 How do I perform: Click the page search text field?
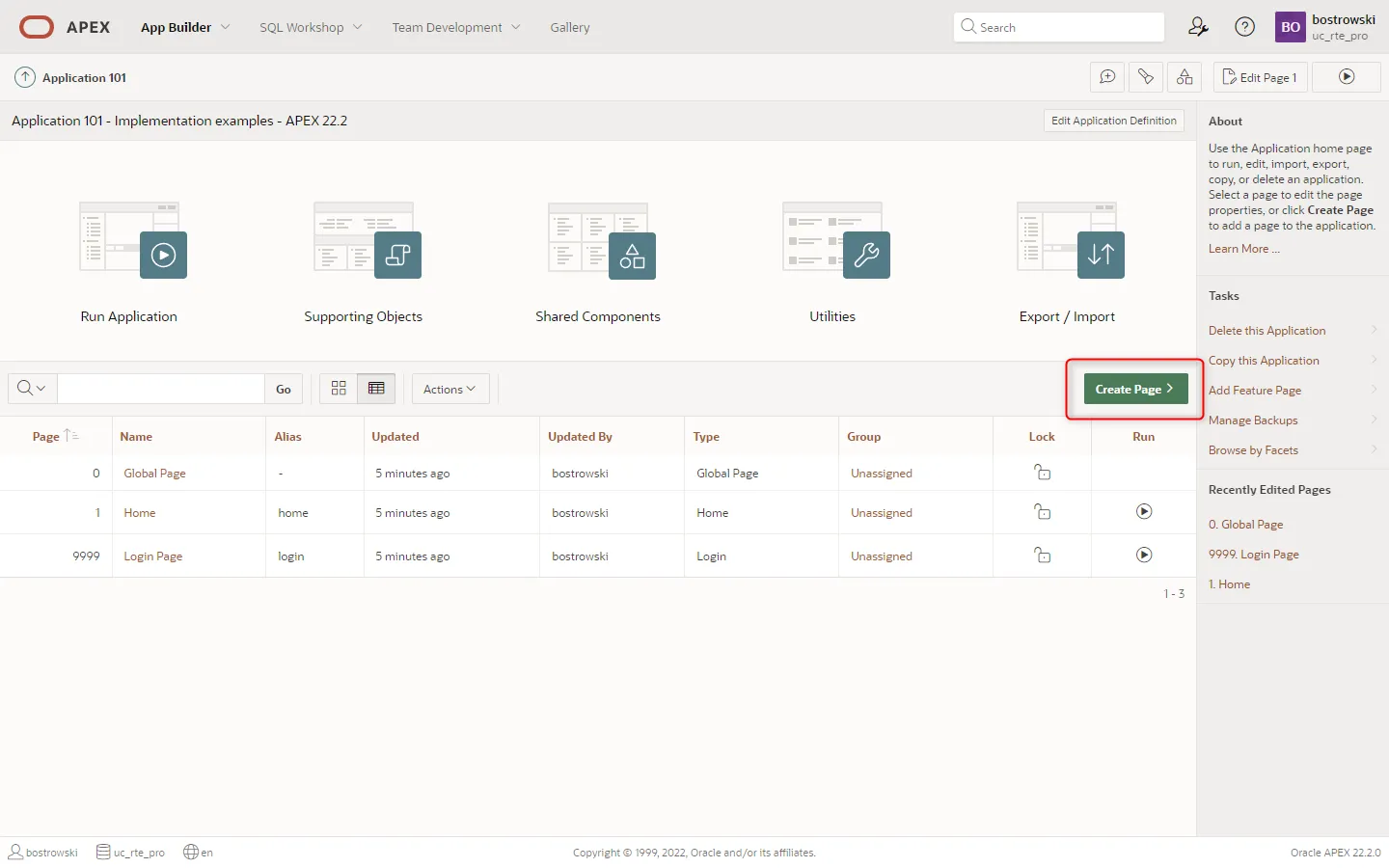click(x=161, y=389)
